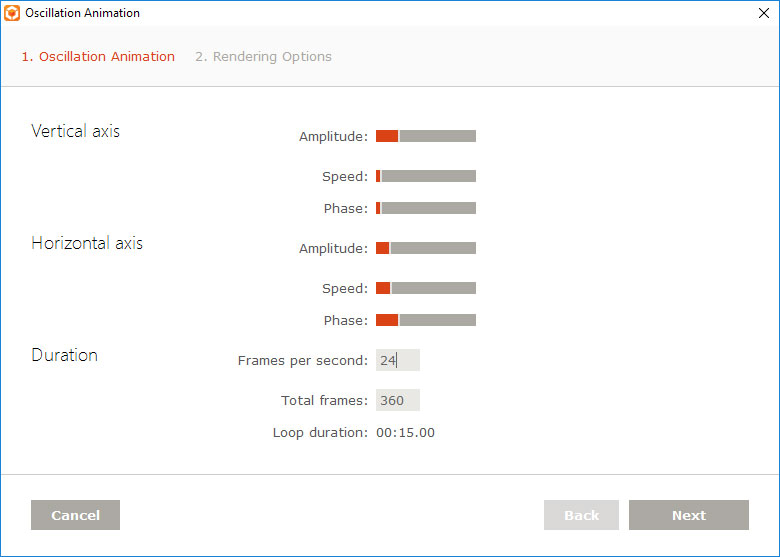This screenshot has width=780, height=557.
Task: Click the Loop duration value 00:15.00
Action: (405, 433)
